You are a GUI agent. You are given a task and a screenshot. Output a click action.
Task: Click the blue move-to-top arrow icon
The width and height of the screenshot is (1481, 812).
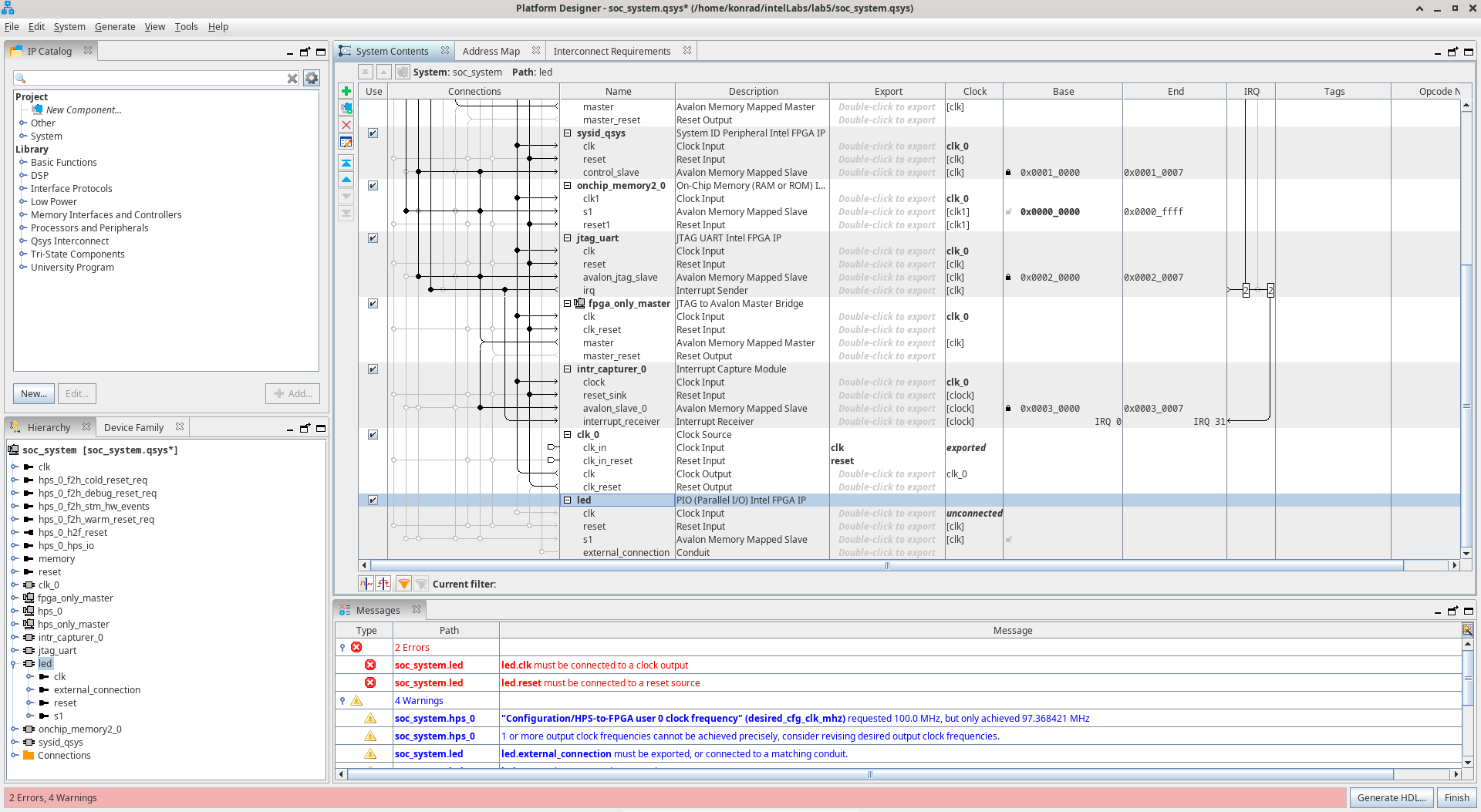click(346, 163)
